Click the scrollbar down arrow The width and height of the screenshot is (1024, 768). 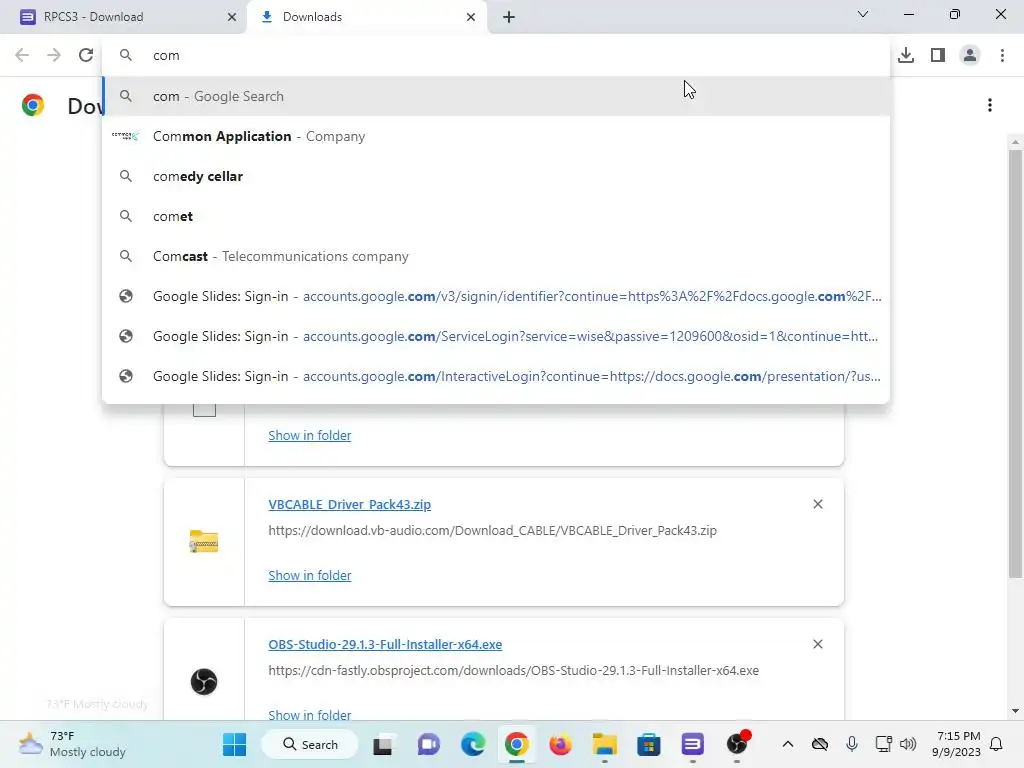click(1015, 711)
